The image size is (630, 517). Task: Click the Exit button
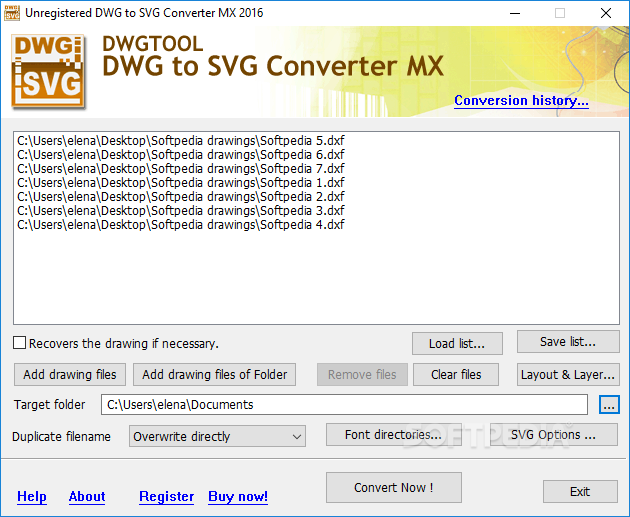[580, 491]
